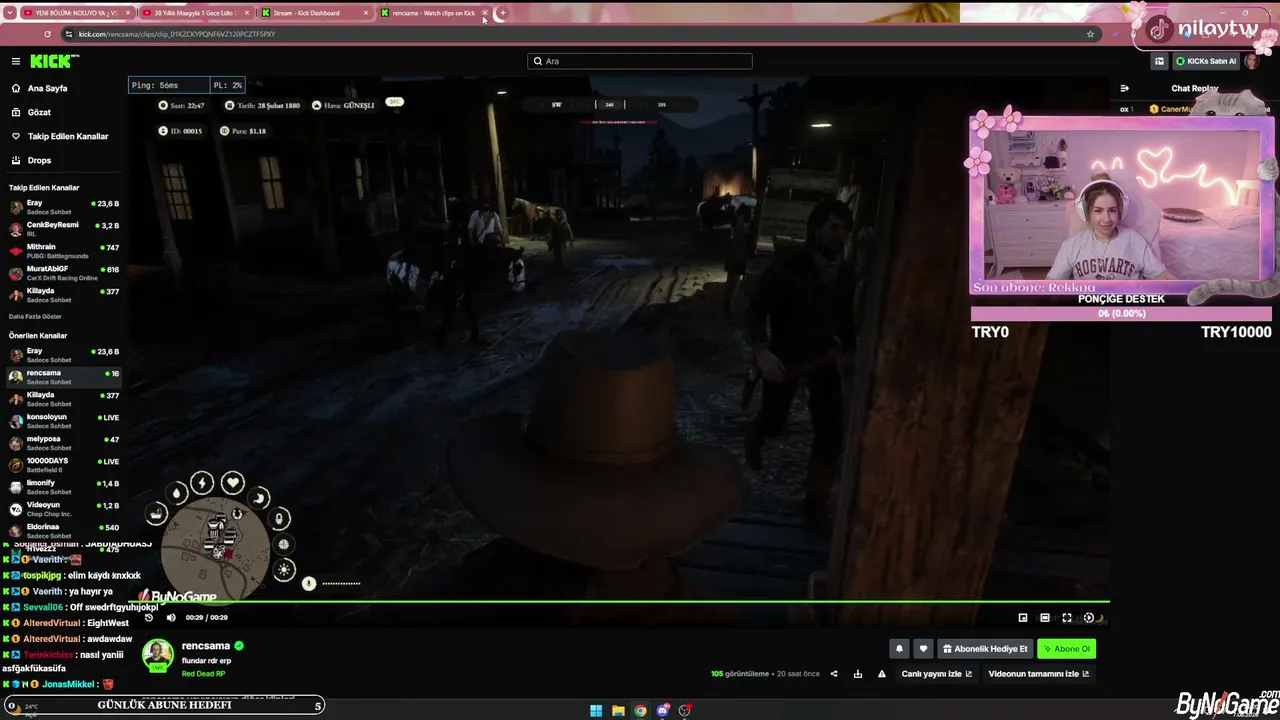Open Chrome from the taskbar
Viewport: 1280px width, 720px height.
click(x=640, y=711)
